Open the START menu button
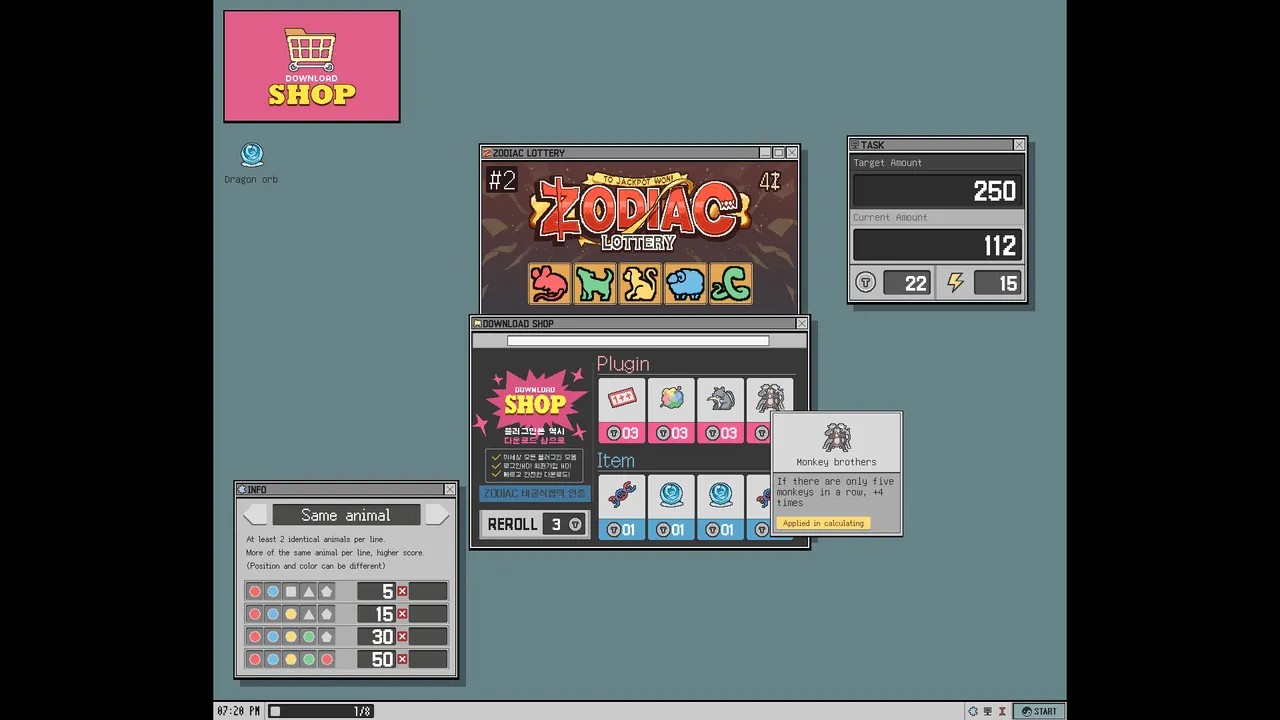Viewport: 1280px width, 720px height. 1038,711
